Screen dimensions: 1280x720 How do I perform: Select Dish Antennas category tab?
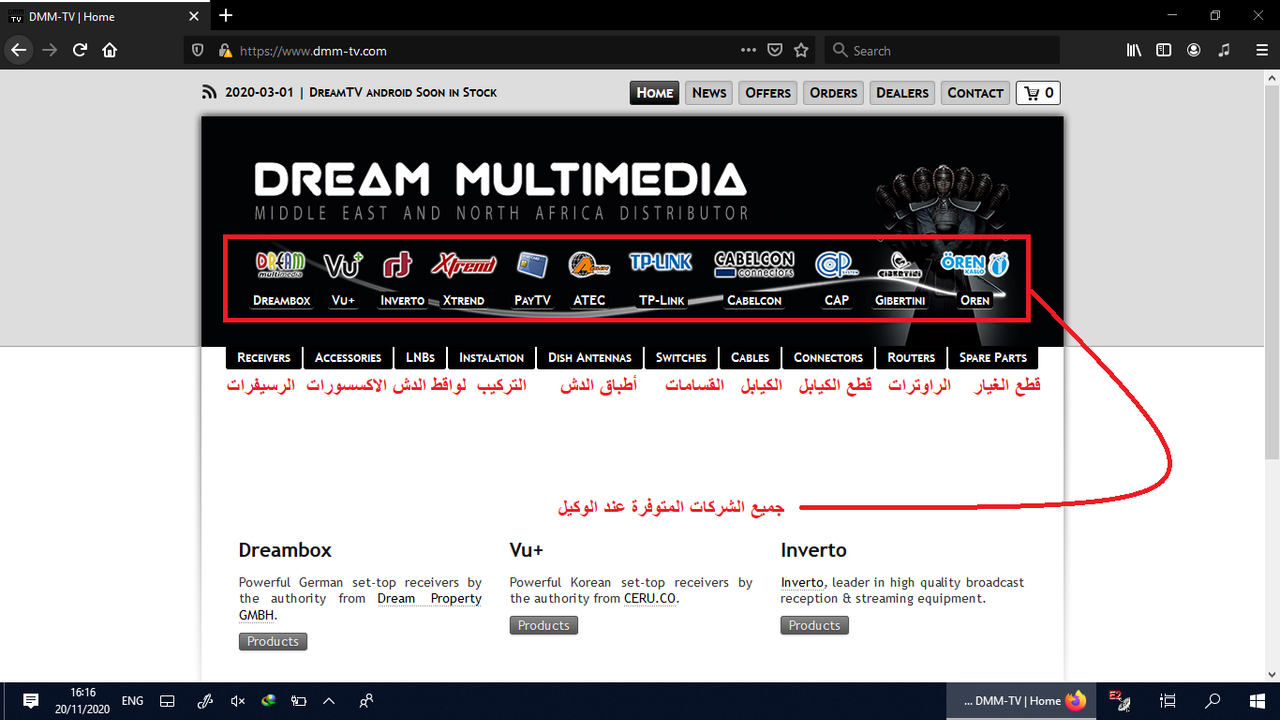click(x=590, y=358)
